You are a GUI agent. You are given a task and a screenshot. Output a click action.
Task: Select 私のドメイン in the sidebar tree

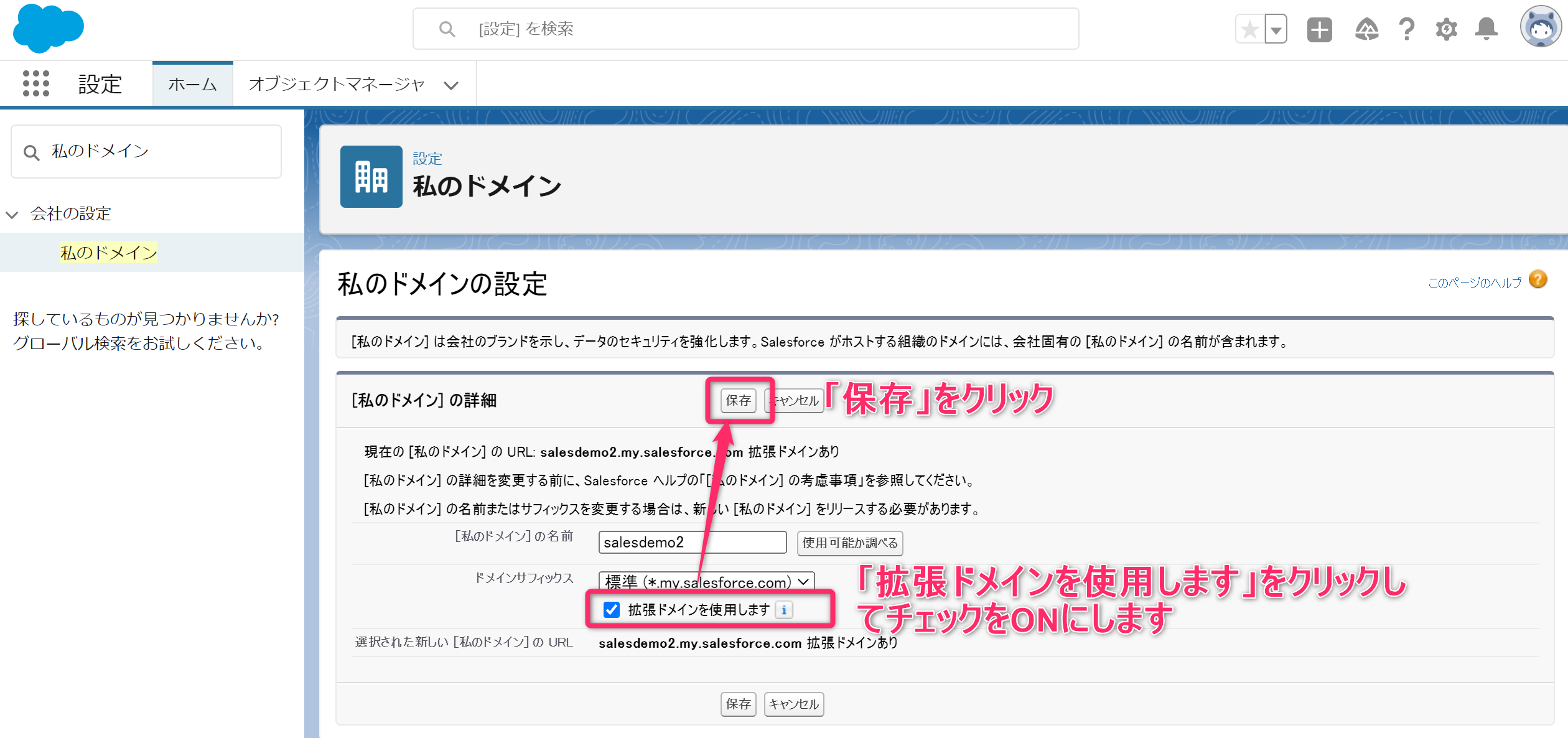click(109, 252)
